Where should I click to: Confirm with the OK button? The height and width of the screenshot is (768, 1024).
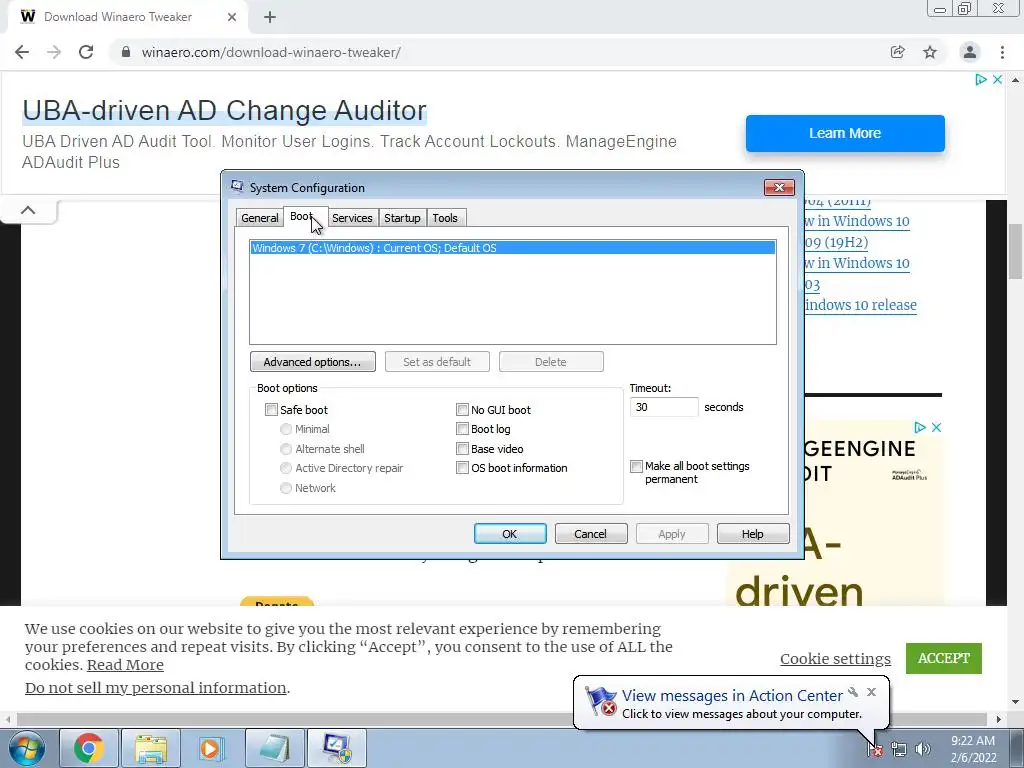click(x=510, y=534)
